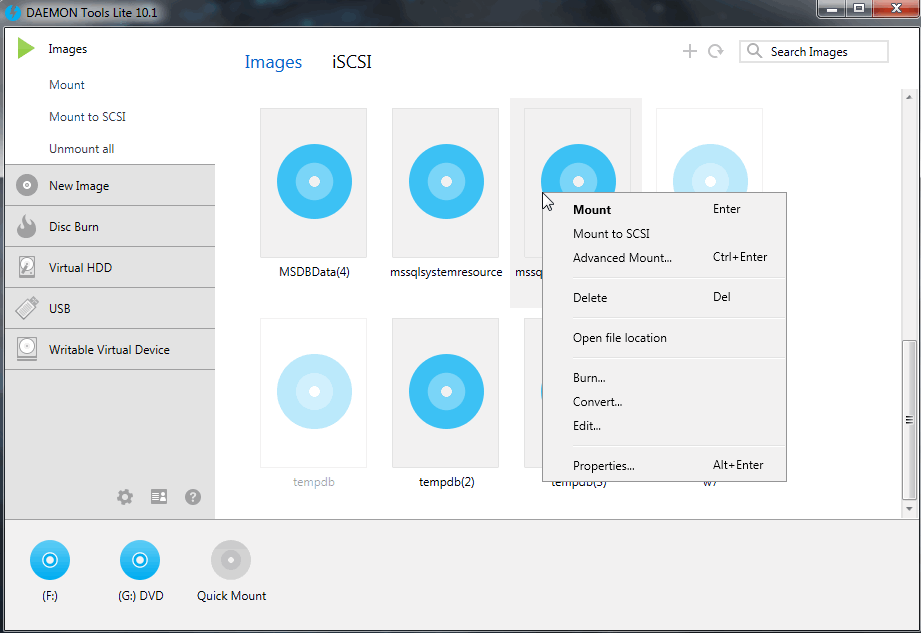Focus the Search Images field
Screen dimensions: 921x633
pyautogui.click(x=814, y=51)
